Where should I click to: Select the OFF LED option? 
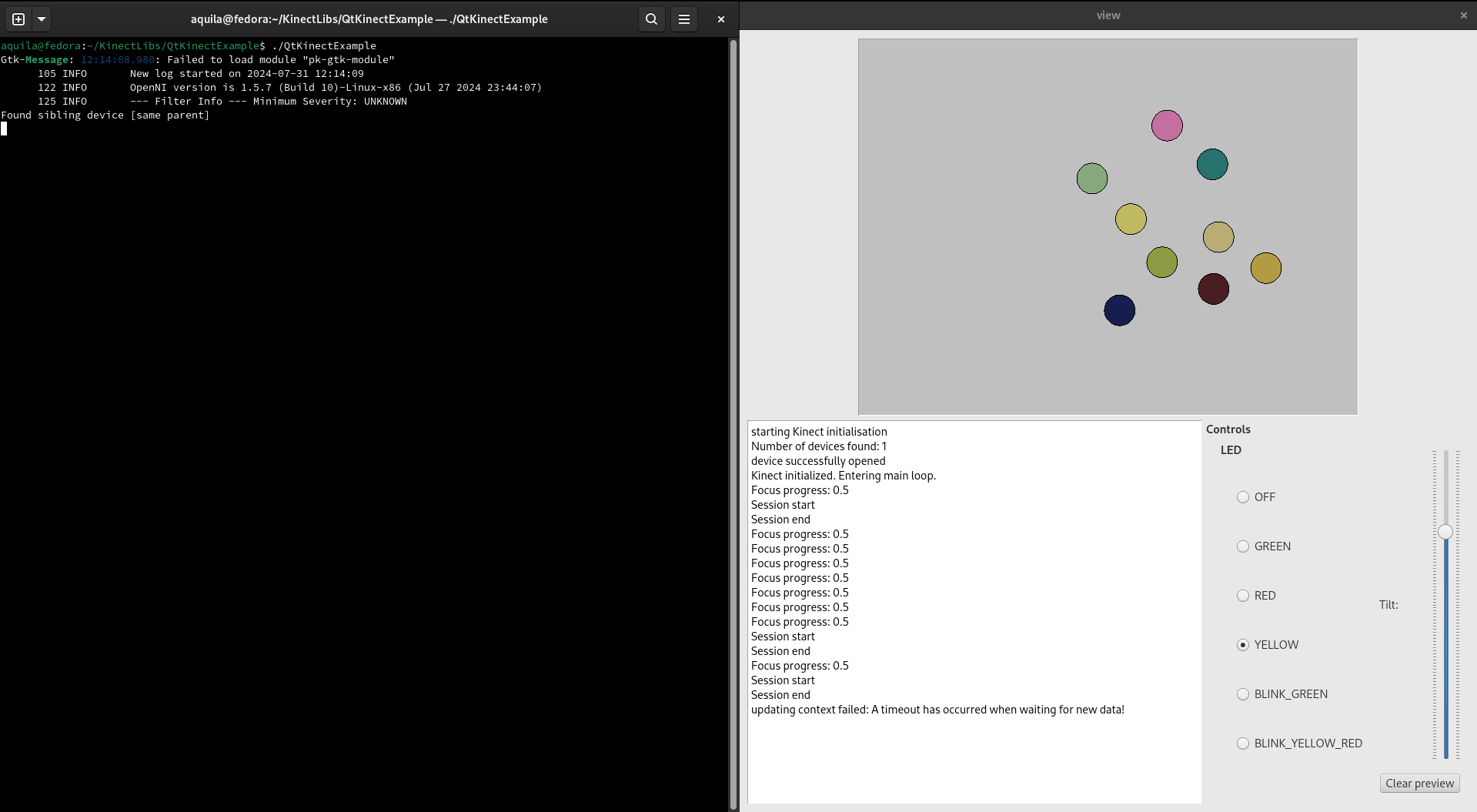[x=1243, y=497]
